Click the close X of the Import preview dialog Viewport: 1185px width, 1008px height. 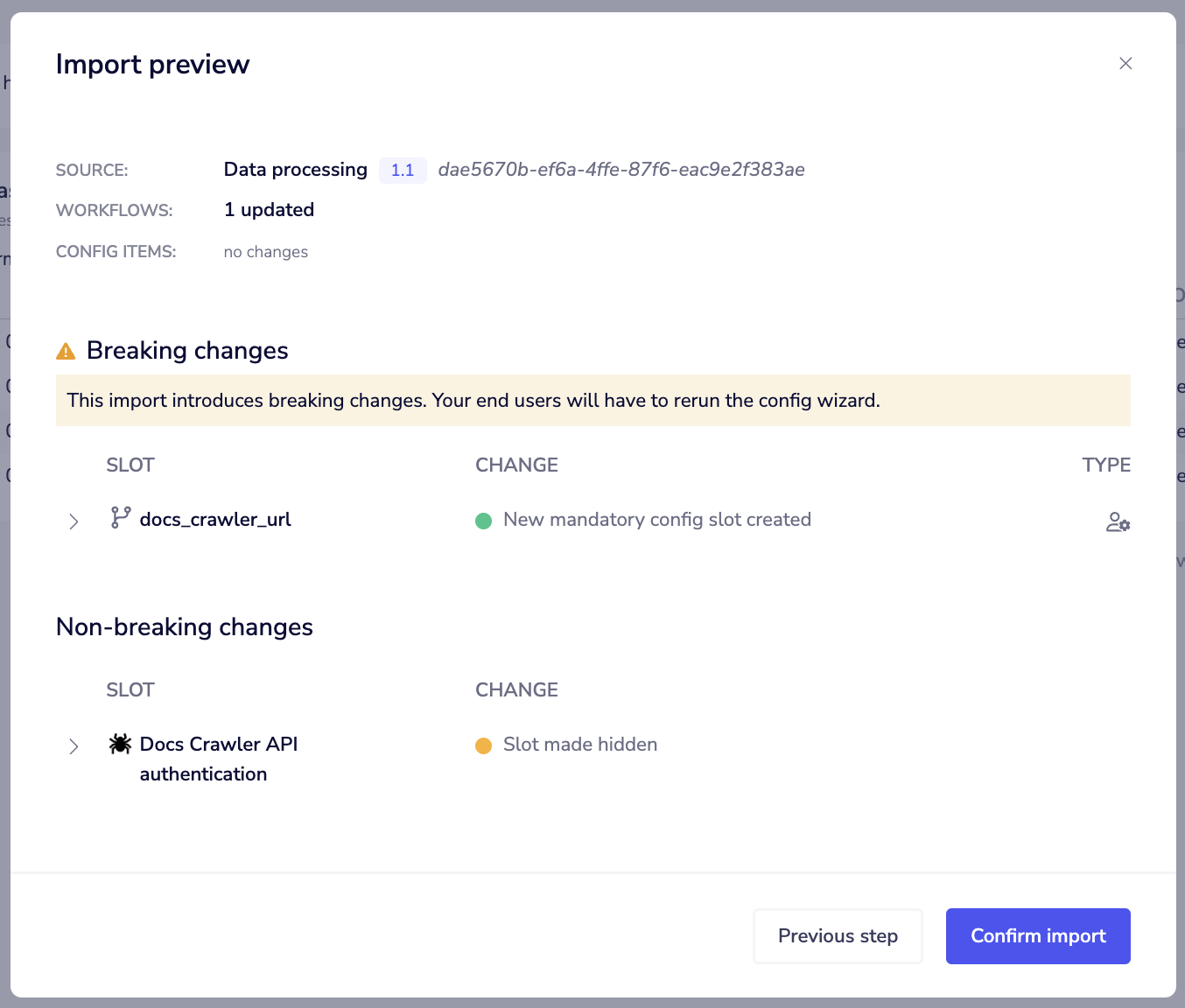click(x=1125, y=63)
